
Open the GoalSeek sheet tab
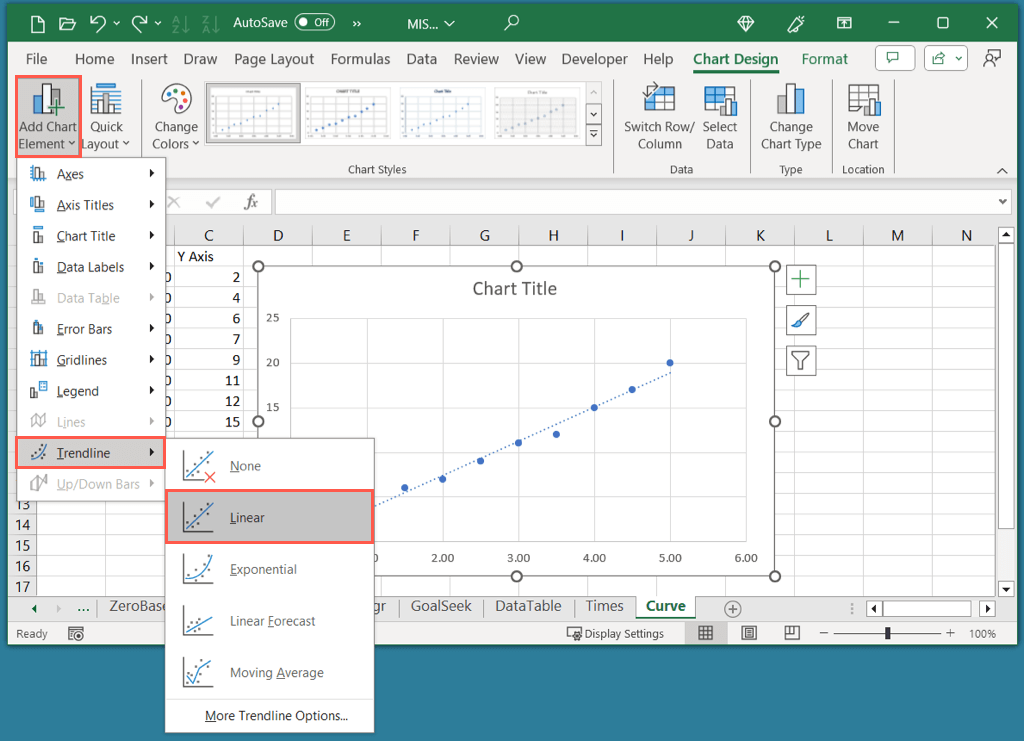coord(441,607)
